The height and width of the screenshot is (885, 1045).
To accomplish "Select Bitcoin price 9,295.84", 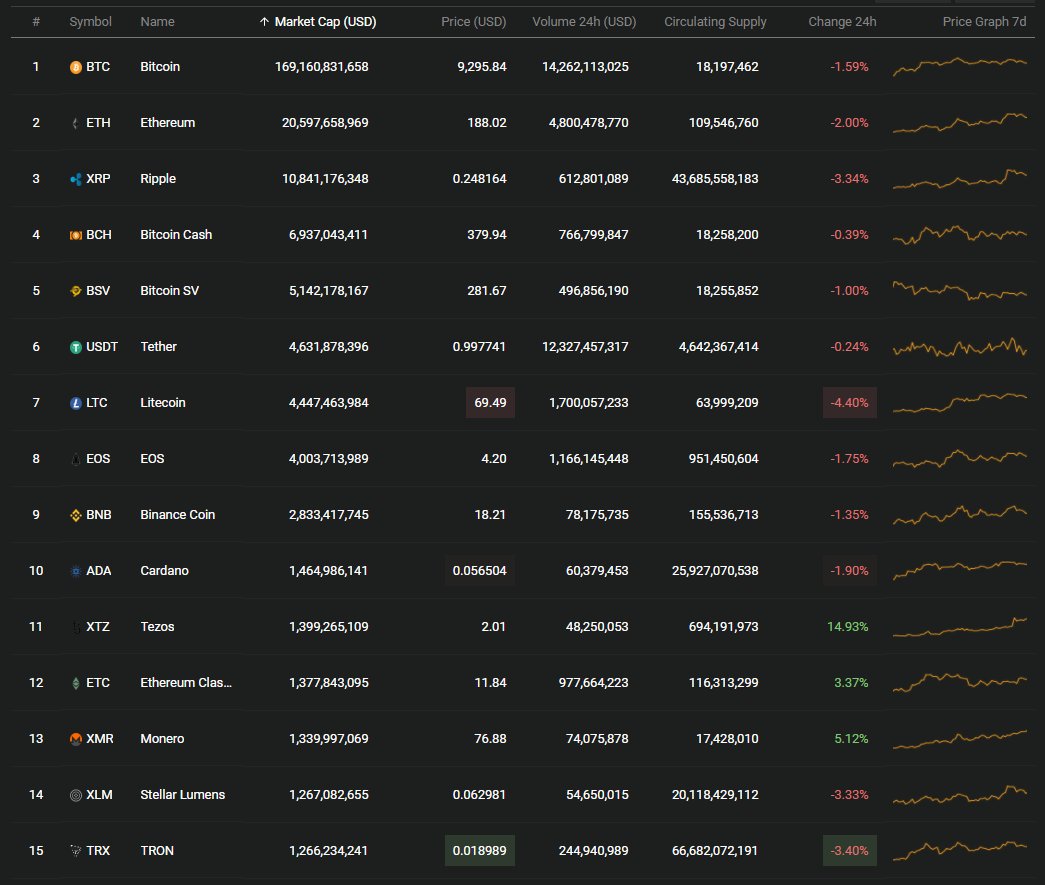I will (x=481, y=67).
